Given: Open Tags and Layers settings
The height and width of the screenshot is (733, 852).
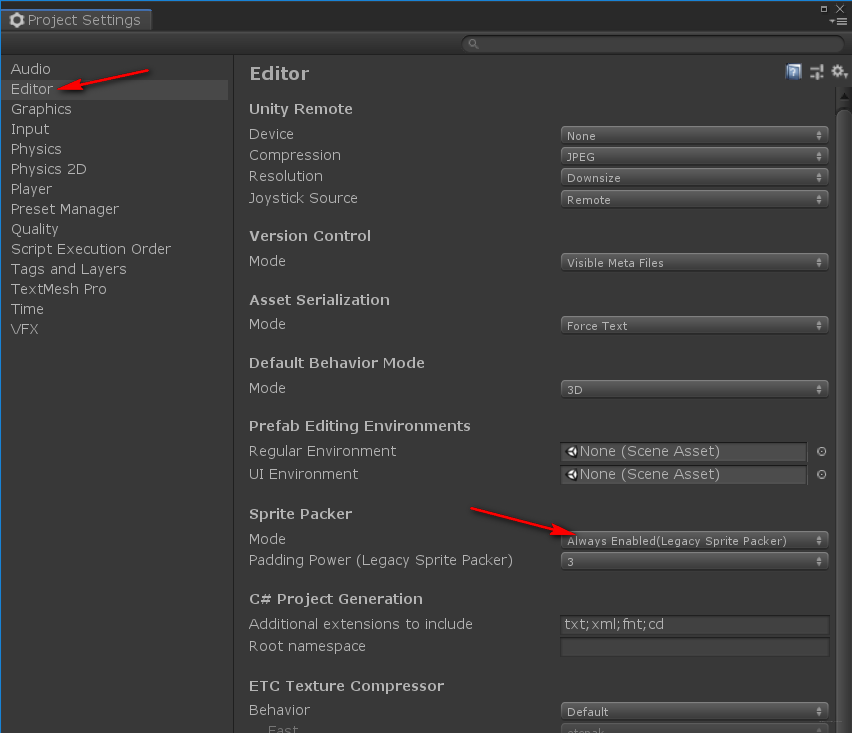Looking at the screenshot, I should click(68, 270).
